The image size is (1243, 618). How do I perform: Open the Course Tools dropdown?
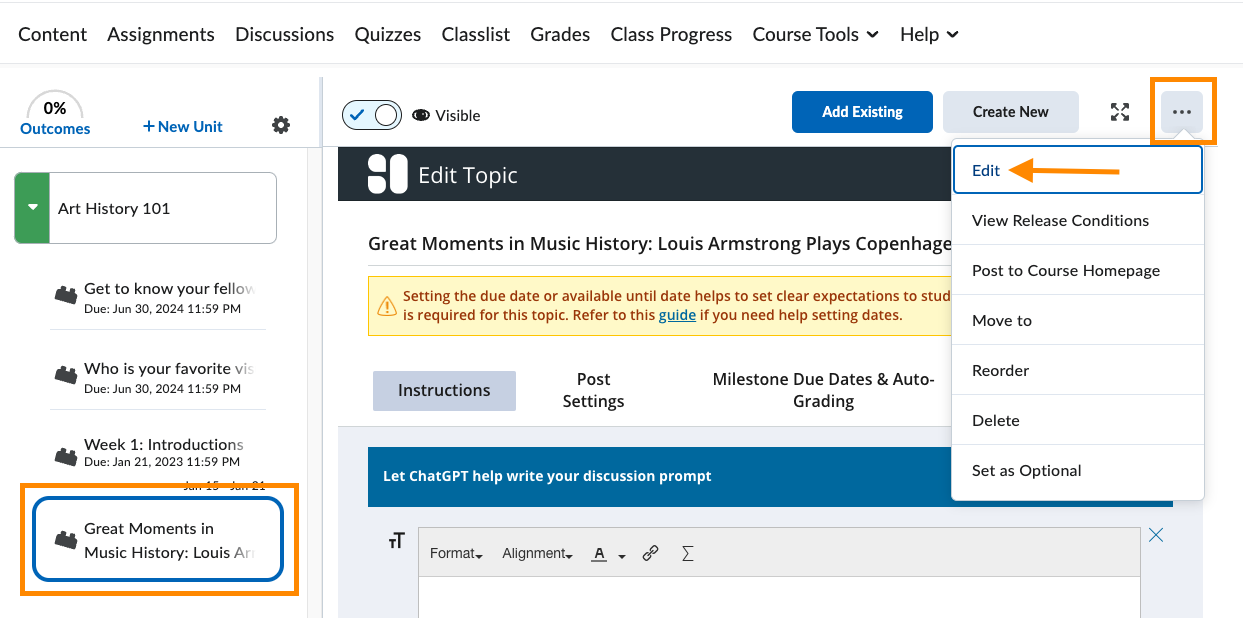click(815, 34)
